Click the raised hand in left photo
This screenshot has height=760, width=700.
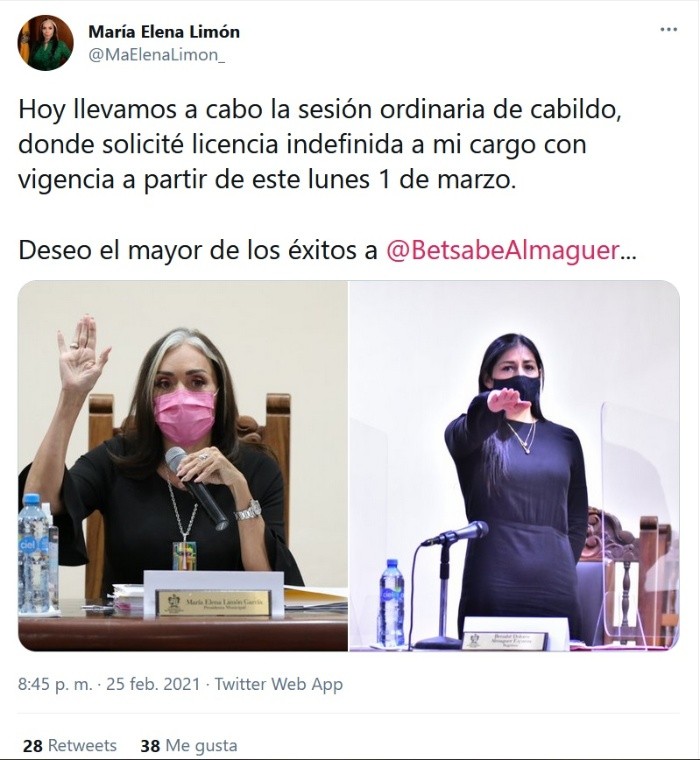point(81,351)
